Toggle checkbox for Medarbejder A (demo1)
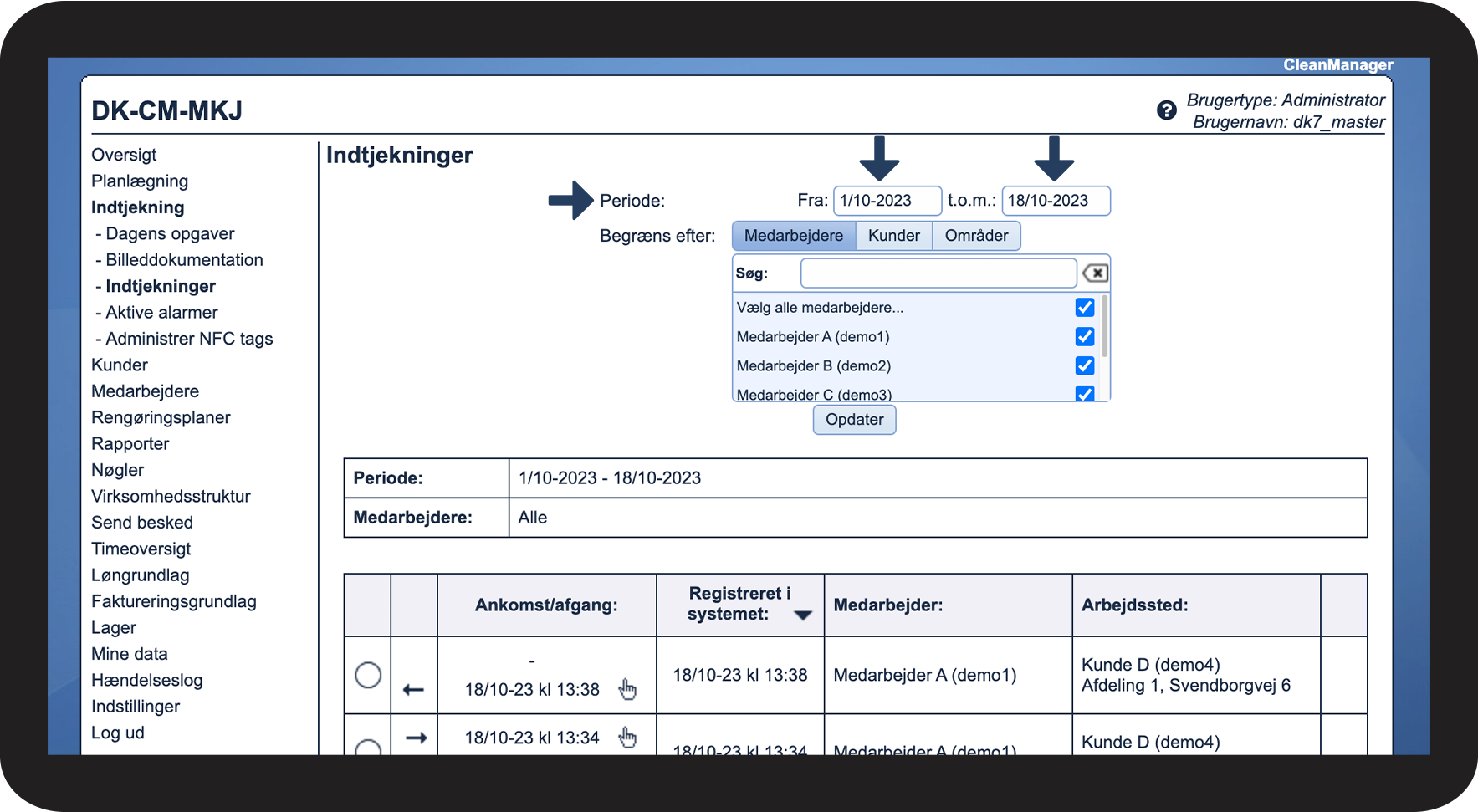This screenshot has width=1478, height=812. click(1084, 336)
